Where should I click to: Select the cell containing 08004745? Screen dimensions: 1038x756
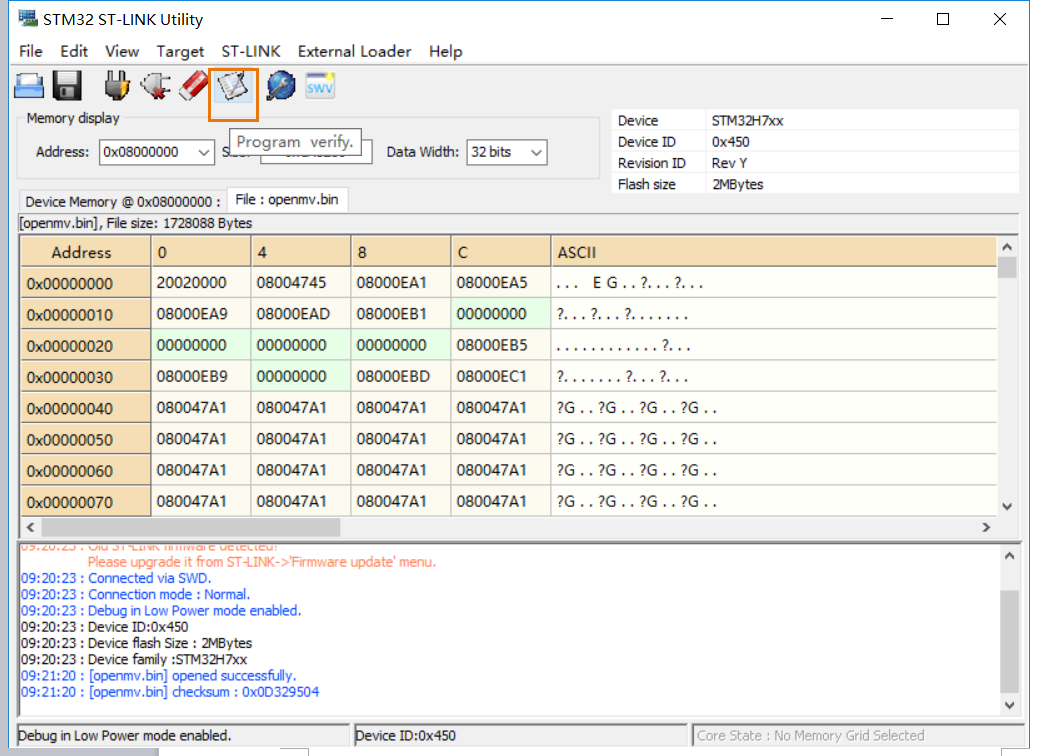301,283
